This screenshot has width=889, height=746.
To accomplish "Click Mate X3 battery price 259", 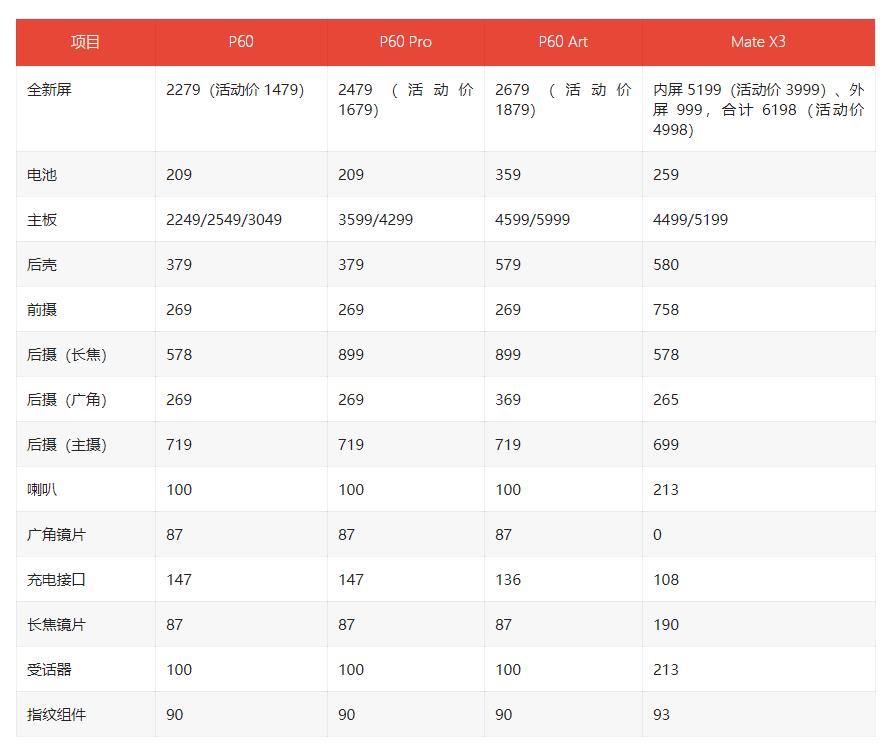I will (x=666, y=175).
